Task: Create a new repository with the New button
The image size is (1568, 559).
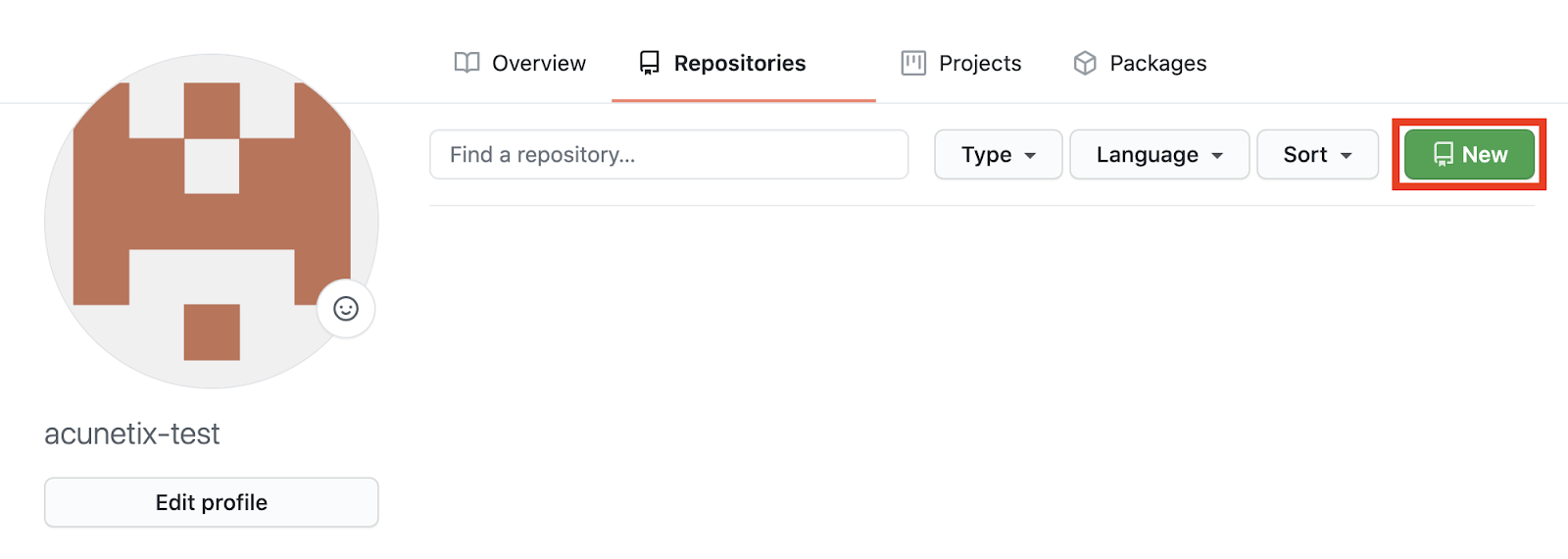Action: click(x=1470, y=155)
